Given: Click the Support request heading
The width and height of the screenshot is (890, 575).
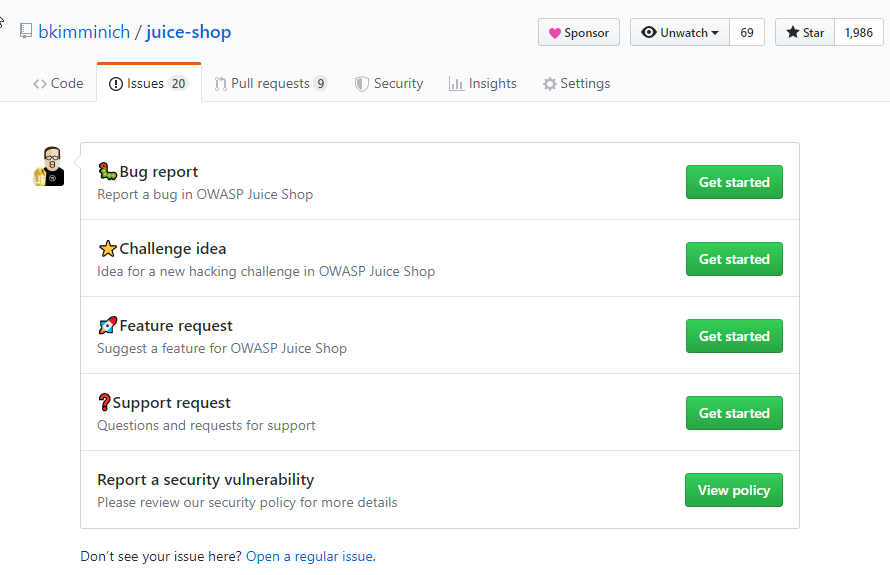Looking at the screenshot, I should point(171,402).
